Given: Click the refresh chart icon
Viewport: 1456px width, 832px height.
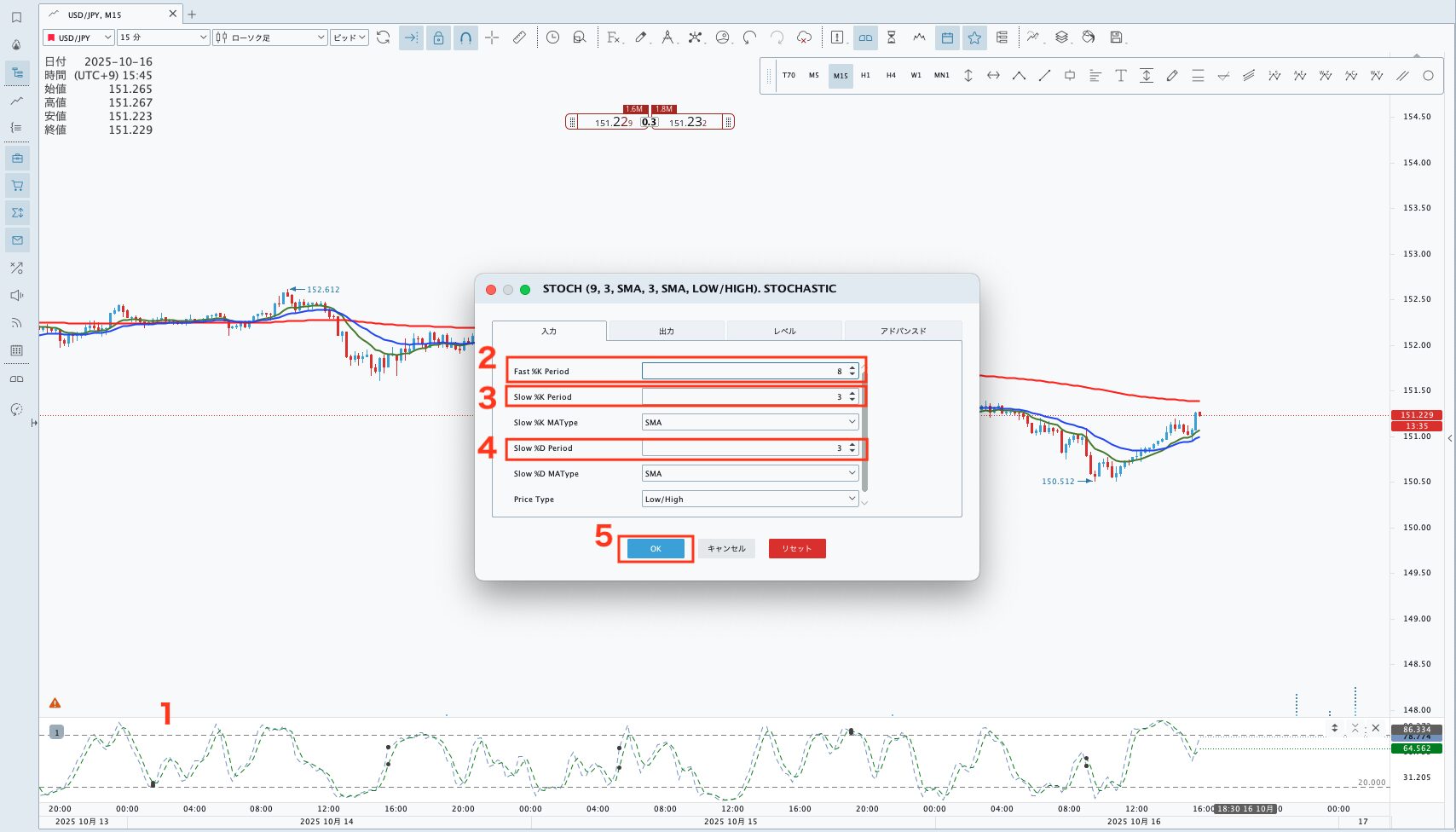Looking at the screenshot, I should tap(384, 38).
